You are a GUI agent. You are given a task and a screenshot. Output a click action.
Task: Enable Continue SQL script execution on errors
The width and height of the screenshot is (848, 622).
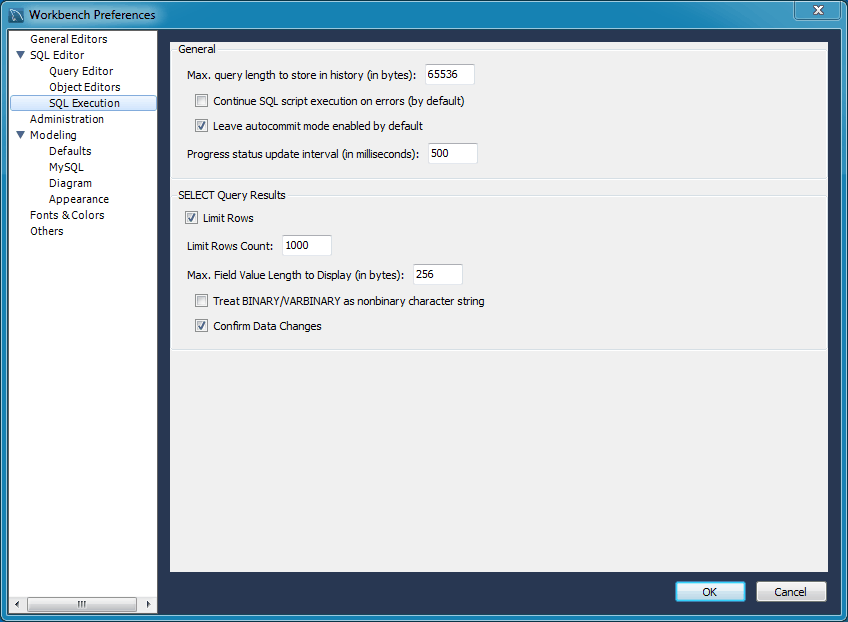[201, 101]
